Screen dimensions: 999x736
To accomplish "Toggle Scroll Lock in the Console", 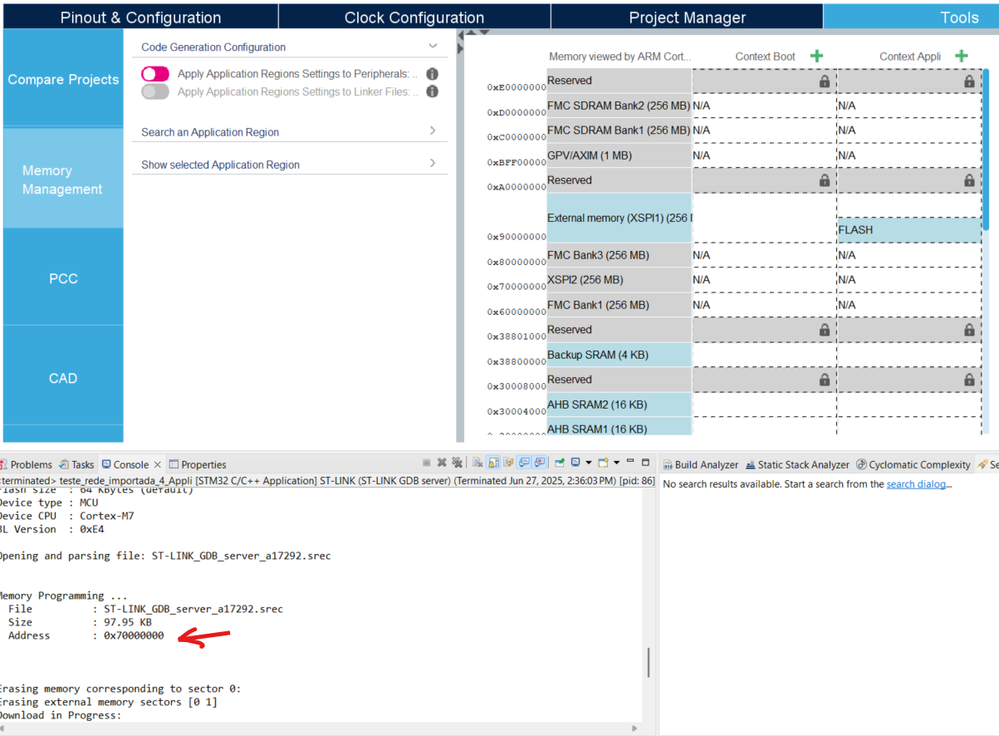I will point(493,463).
